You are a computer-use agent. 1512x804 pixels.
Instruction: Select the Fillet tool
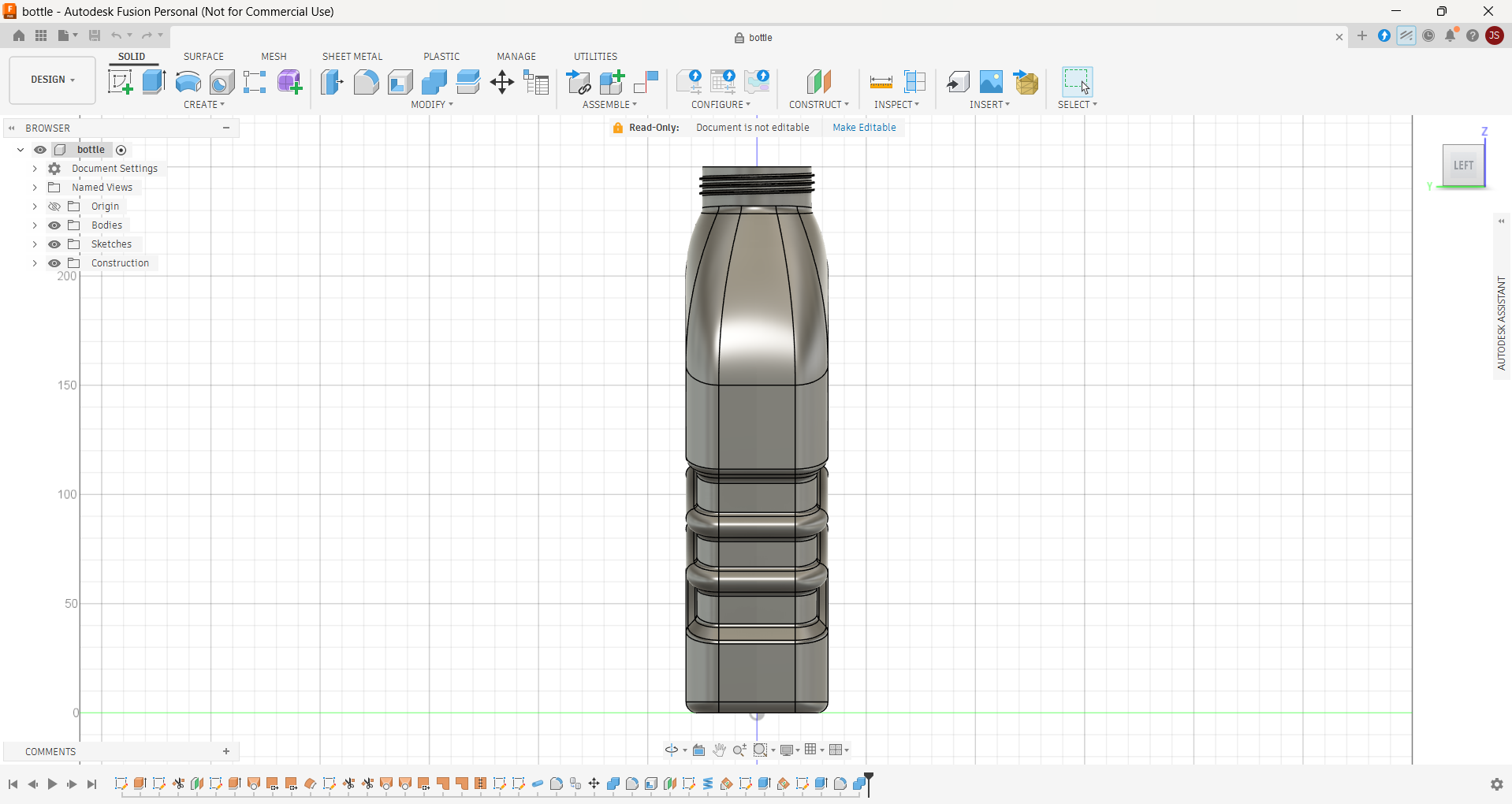coord(366,82)
